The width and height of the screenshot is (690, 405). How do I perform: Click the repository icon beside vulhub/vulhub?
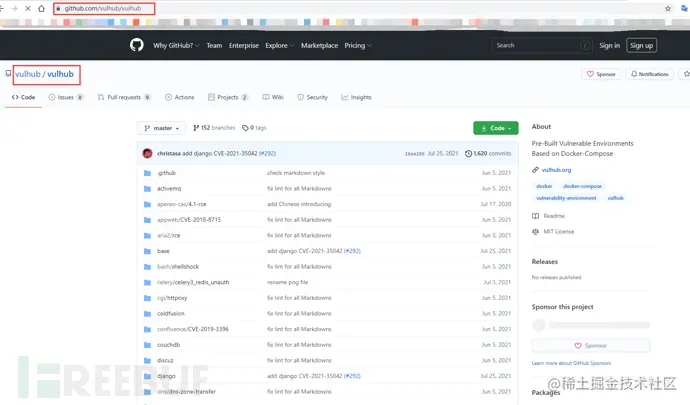pyautogui.click(x=8, y=74)
